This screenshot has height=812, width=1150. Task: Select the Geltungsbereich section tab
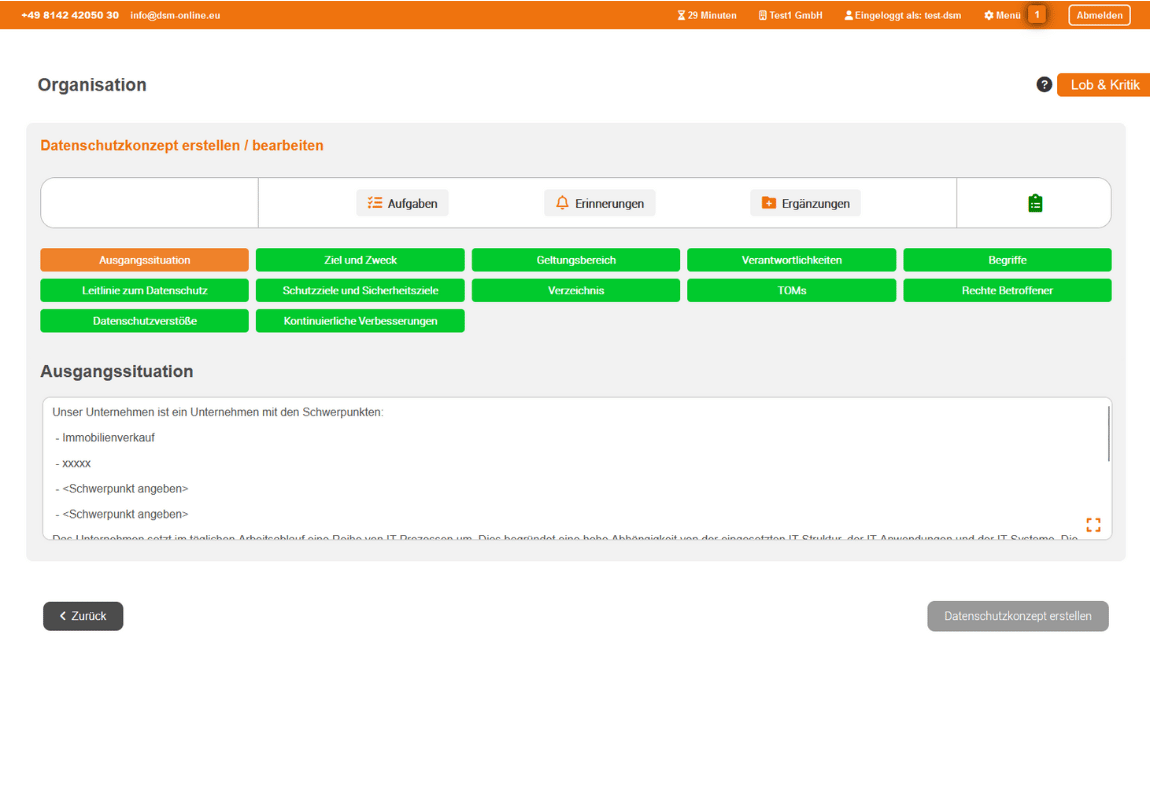coord(576,260)
